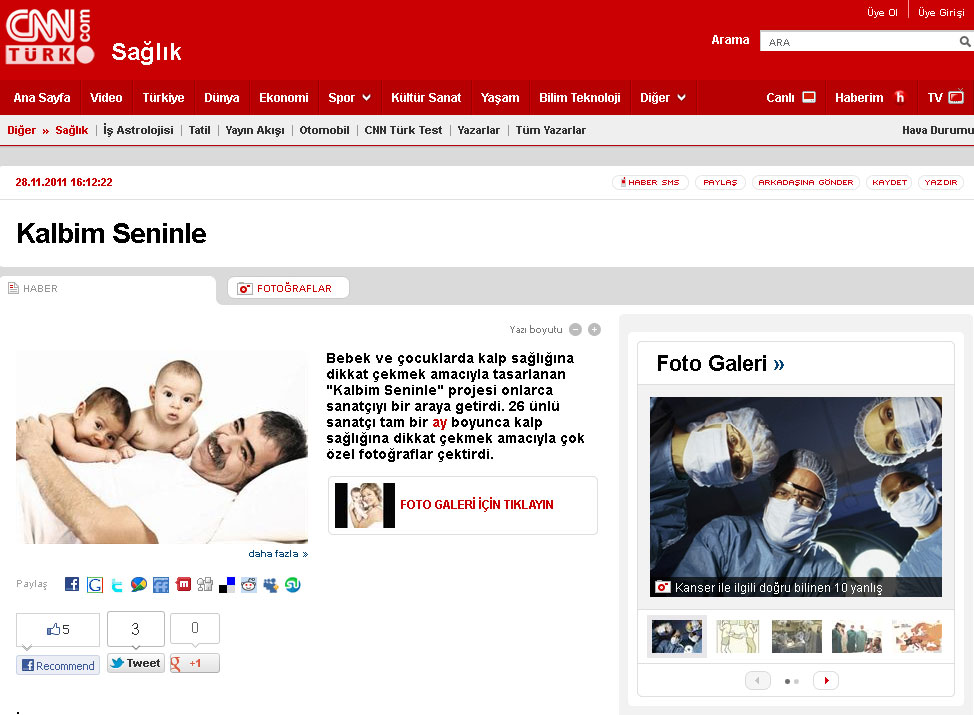Open the Canlı live broadcast link

pyautogui.click(x=791, y=98)
